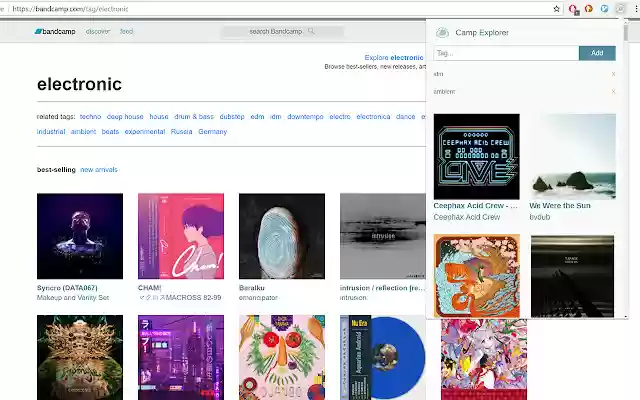Click the bvdub artist name
This screenshot has height=400, width=640.
click(540, 217)
